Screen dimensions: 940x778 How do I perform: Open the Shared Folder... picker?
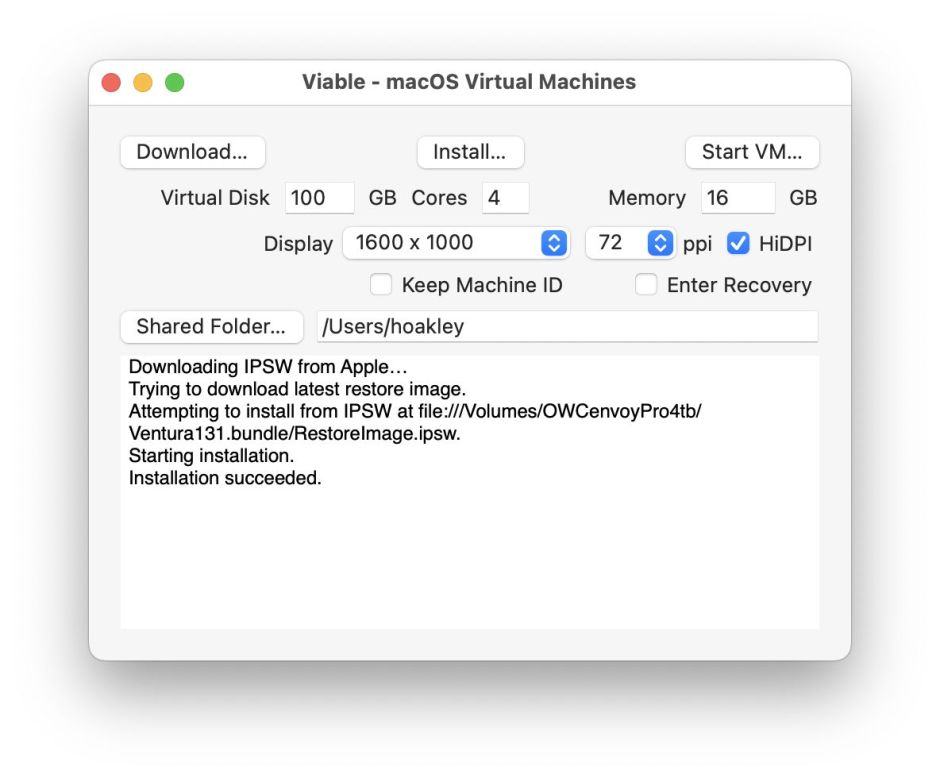coord(211,326)
